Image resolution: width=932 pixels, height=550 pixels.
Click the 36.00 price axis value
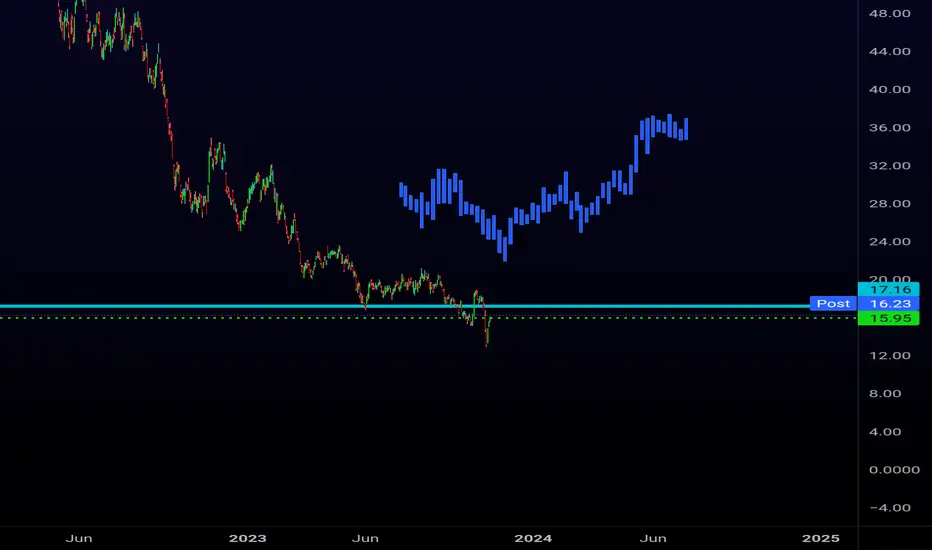889,127
